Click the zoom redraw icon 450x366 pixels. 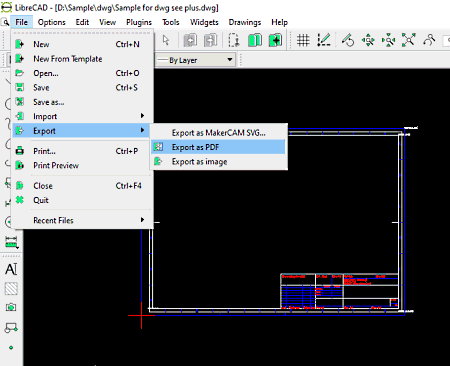348,40
